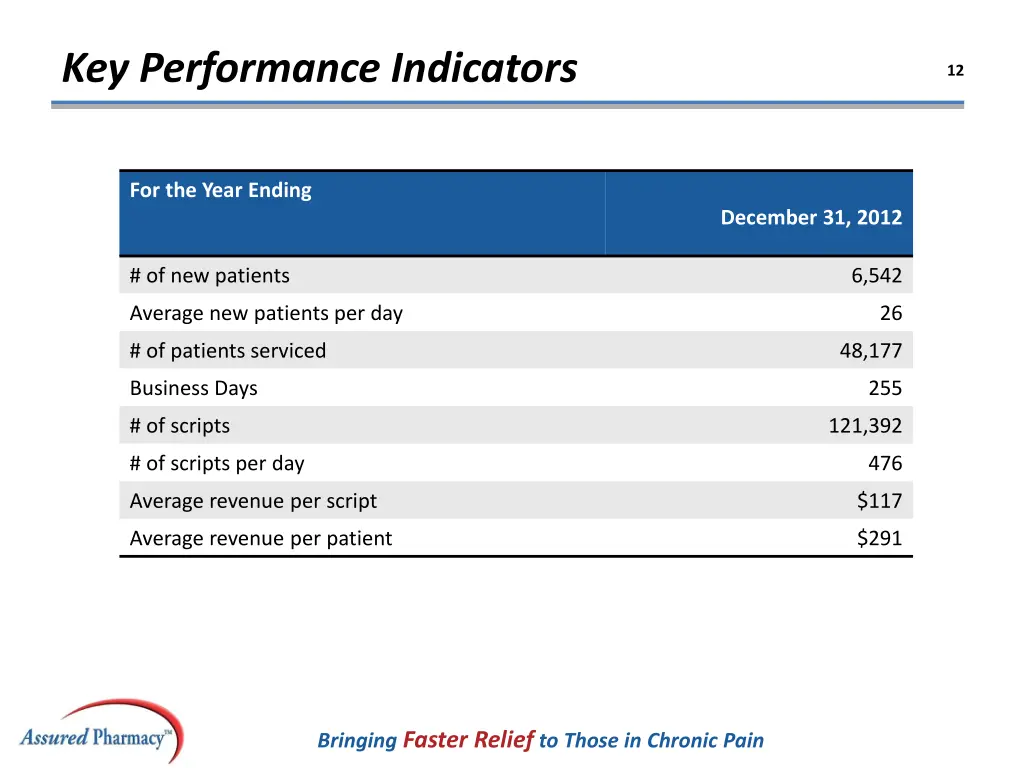Select the $291 revenue per patient value
The width and height of the screenshot is (1024, 768).
879,538
